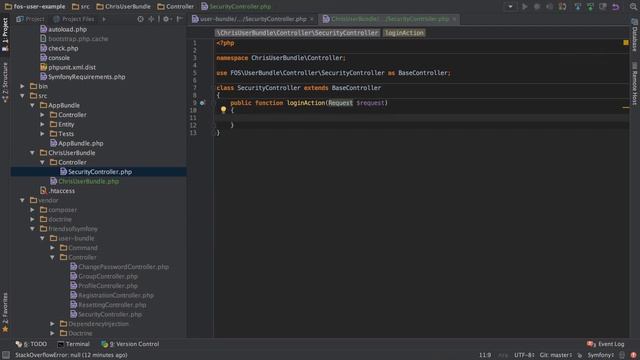Viewport: 640px width, 360px height.
Task: Collapse the src folder
Action: click(x=22, y=96)
